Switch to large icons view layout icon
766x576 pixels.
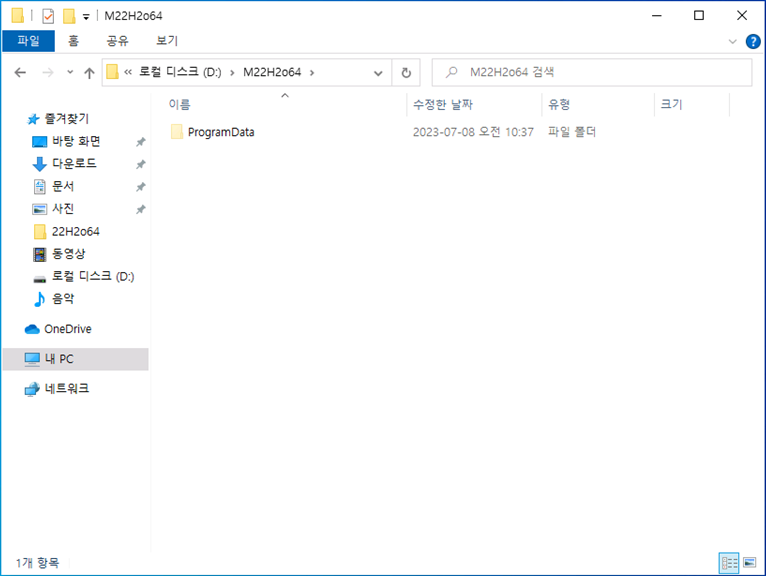[750, 563]
